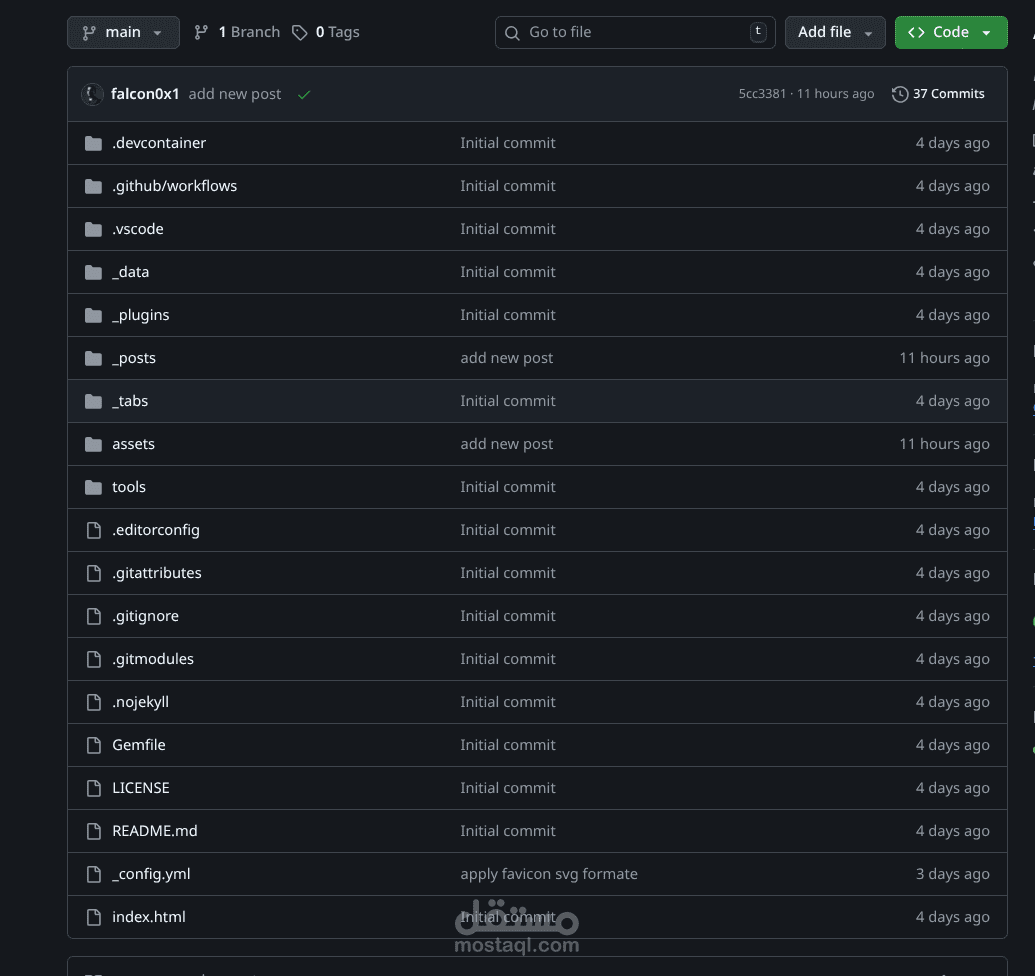This screenshot has width=1035, height=976.
Task: Click the branches icon next to 1 Branch
Action: [202, 32]
